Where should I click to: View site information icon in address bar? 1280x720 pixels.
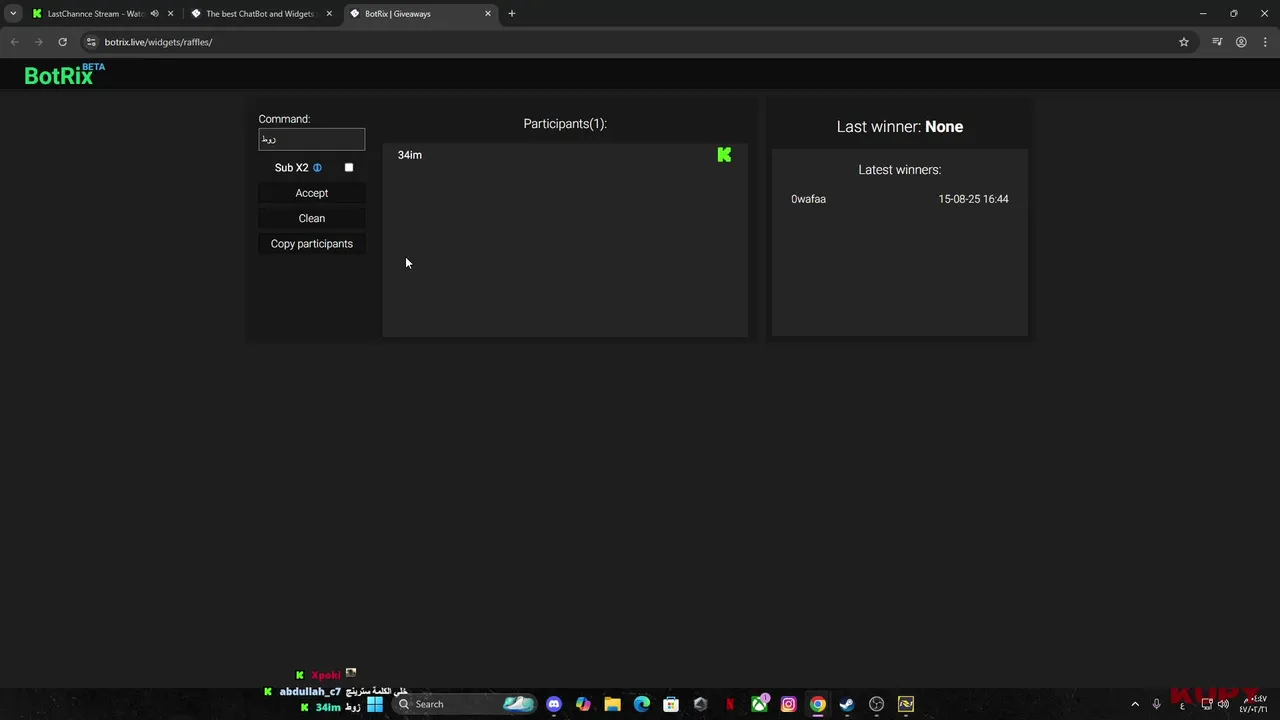(91, 42)
